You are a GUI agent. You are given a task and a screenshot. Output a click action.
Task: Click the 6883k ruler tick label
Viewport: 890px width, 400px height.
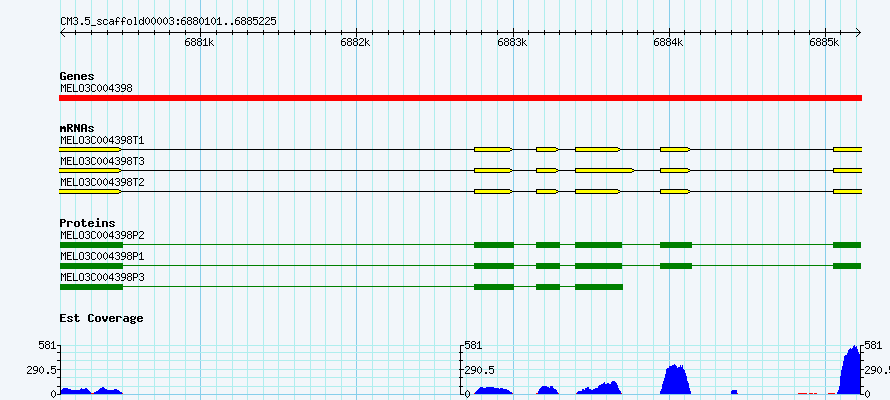512,43
